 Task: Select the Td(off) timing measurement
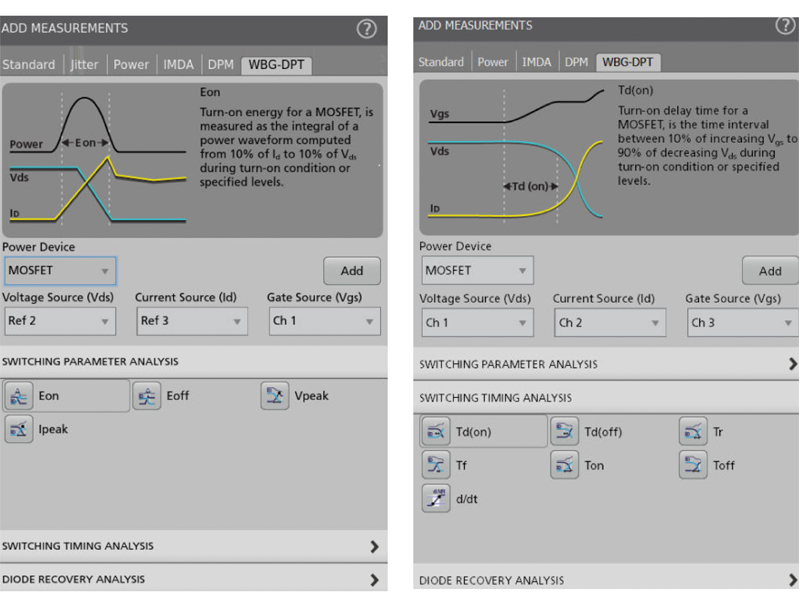pyautogui.click(x=564, y=432)
